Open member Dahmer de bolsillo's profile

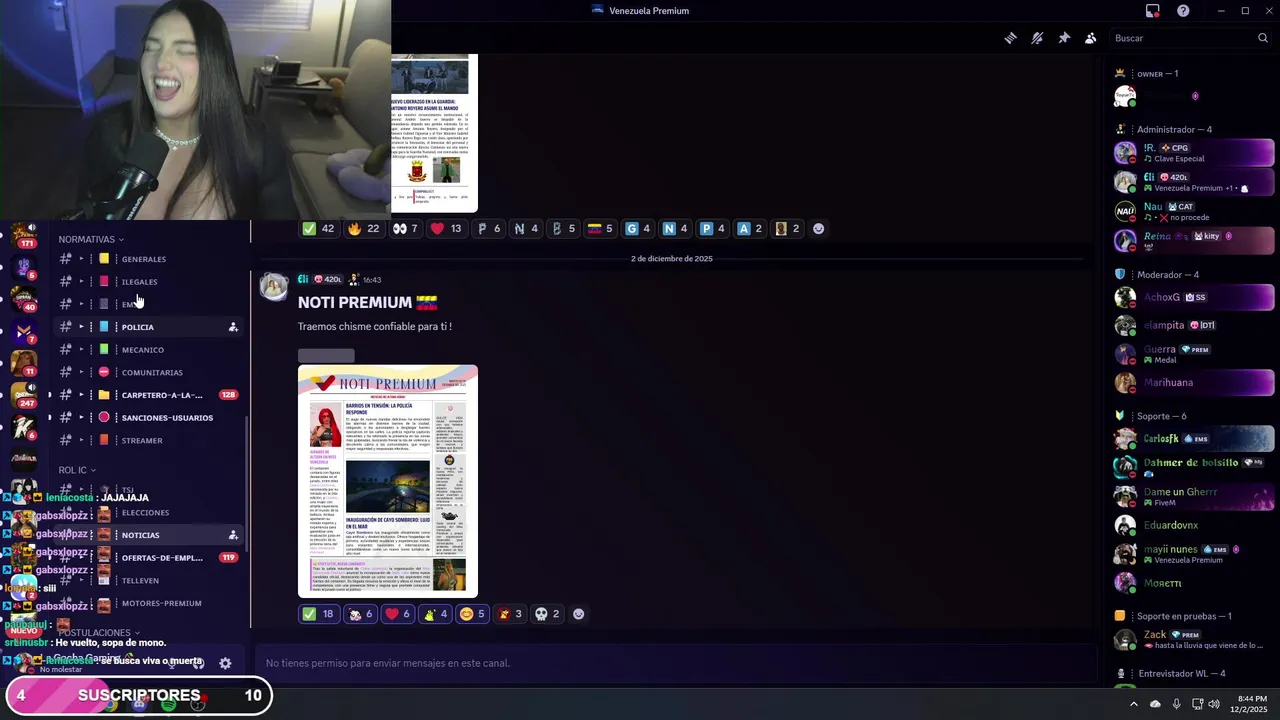pos(1194,467)
